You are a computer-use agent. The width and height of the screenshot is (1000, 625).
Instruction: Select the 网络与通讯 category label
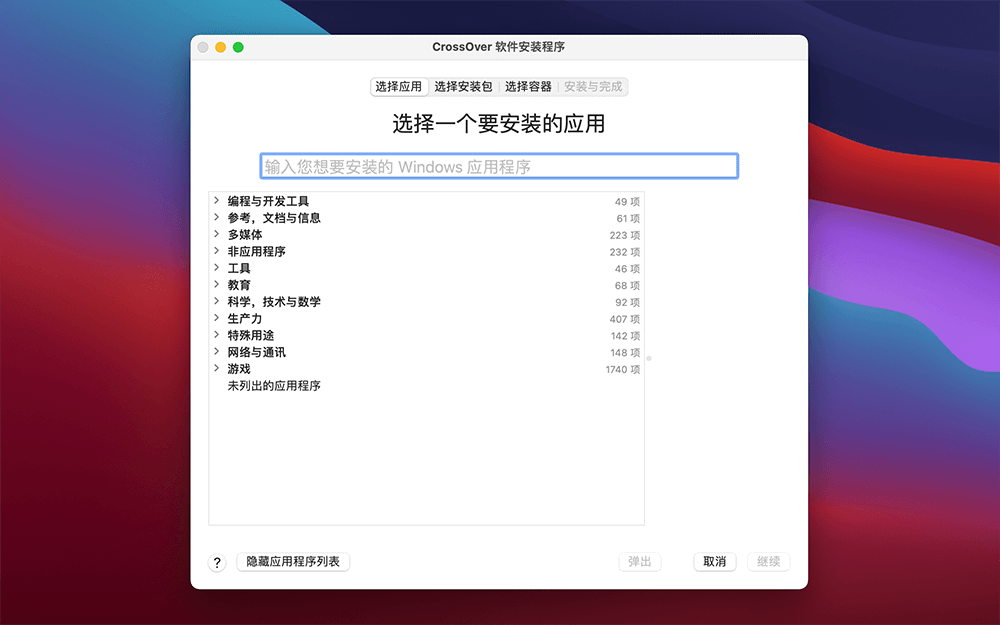(256, 351)
